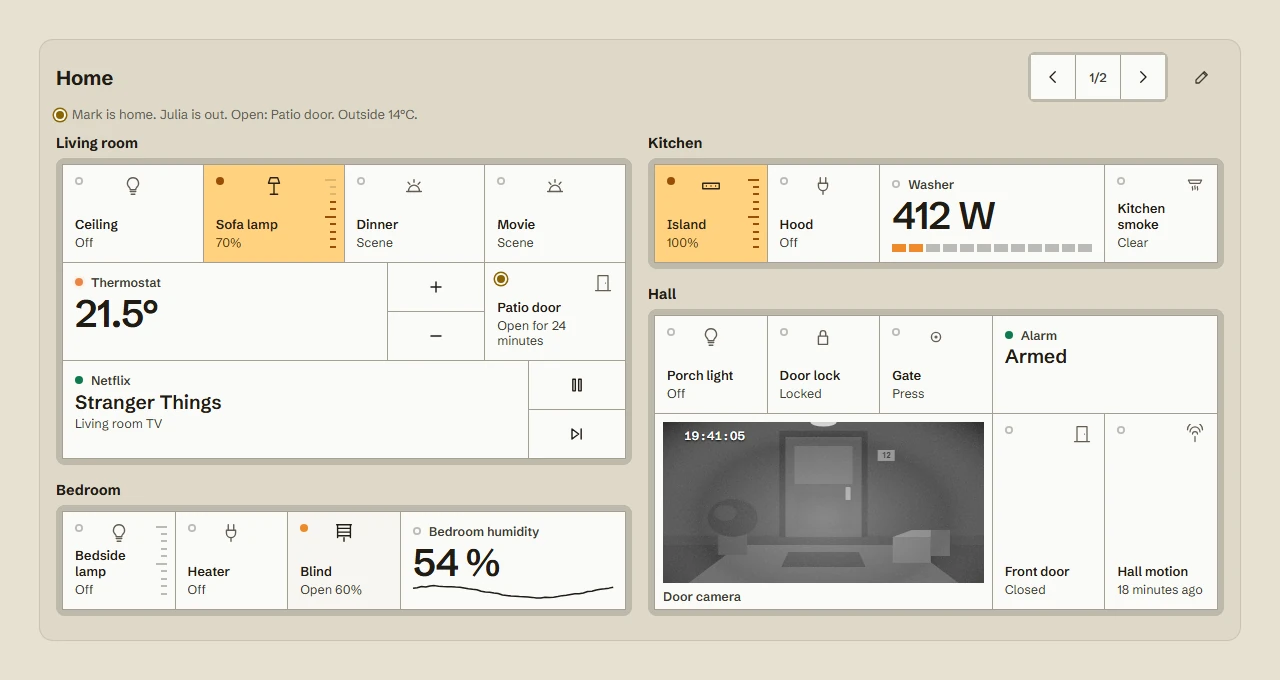Screen dimensions: 1280x680
Task: Open the Bedroom humidity 54 % tile
Action: point(513,560)
